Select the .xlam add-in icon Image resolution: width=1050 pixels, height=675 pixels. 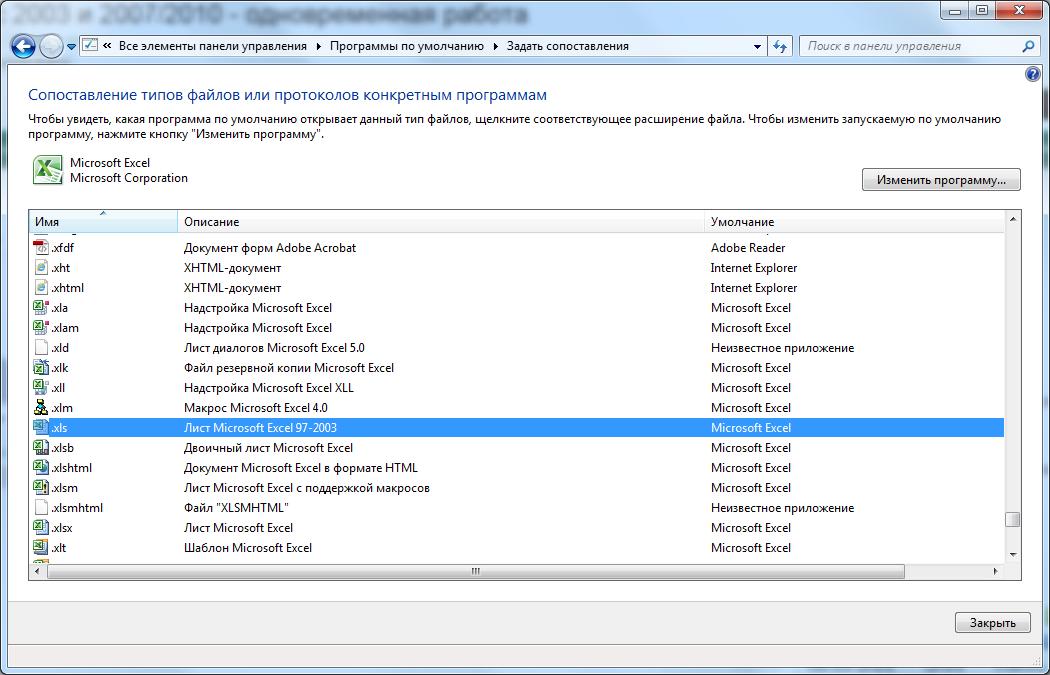[42, 327]
